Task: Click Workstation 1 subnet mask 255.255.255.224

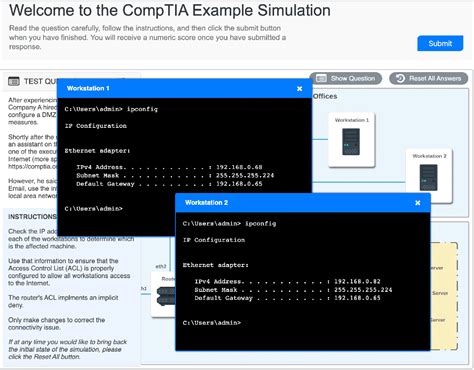Action: click(x=245, y=176)
